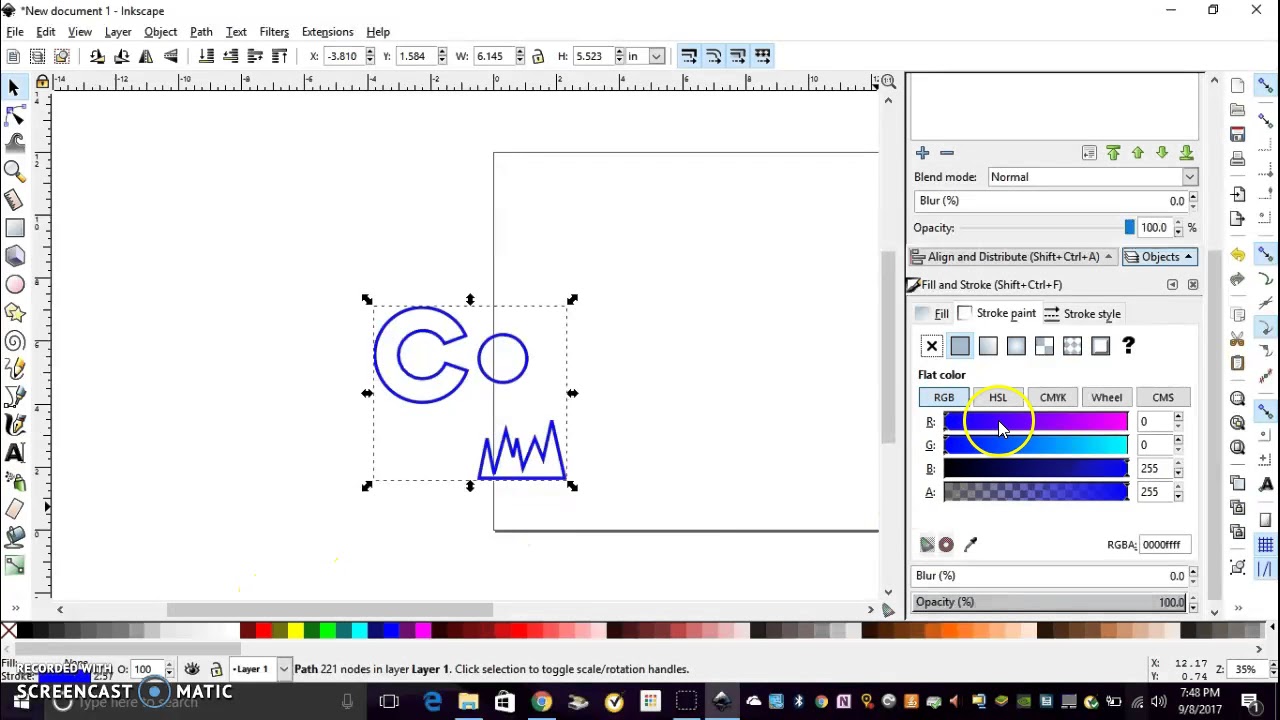The image size is (1280, 720).
Task: Select the CMYK color mode button
Action: click(x=1053, y=397)
